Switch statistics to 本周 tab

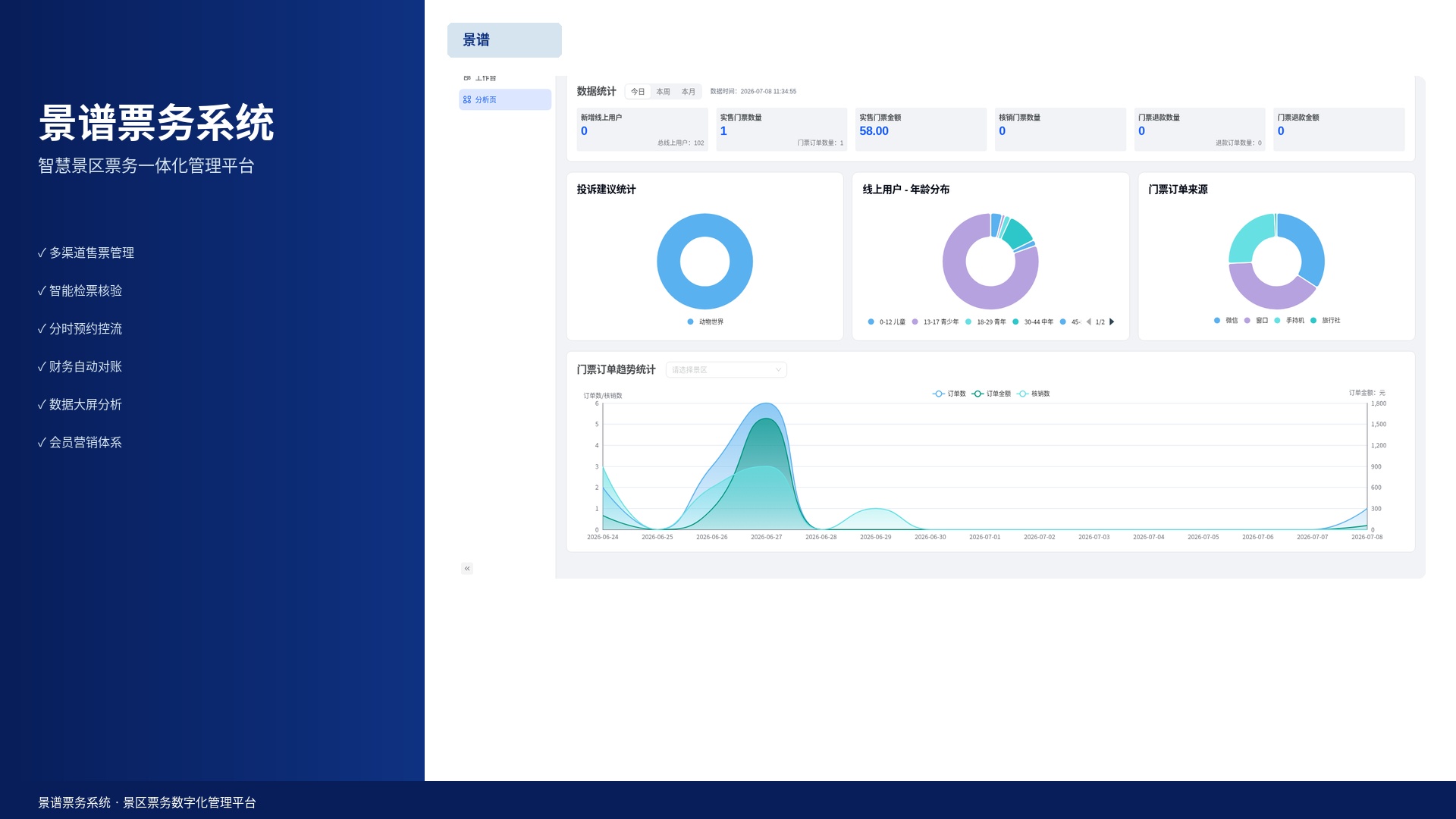tap(663, 92)
